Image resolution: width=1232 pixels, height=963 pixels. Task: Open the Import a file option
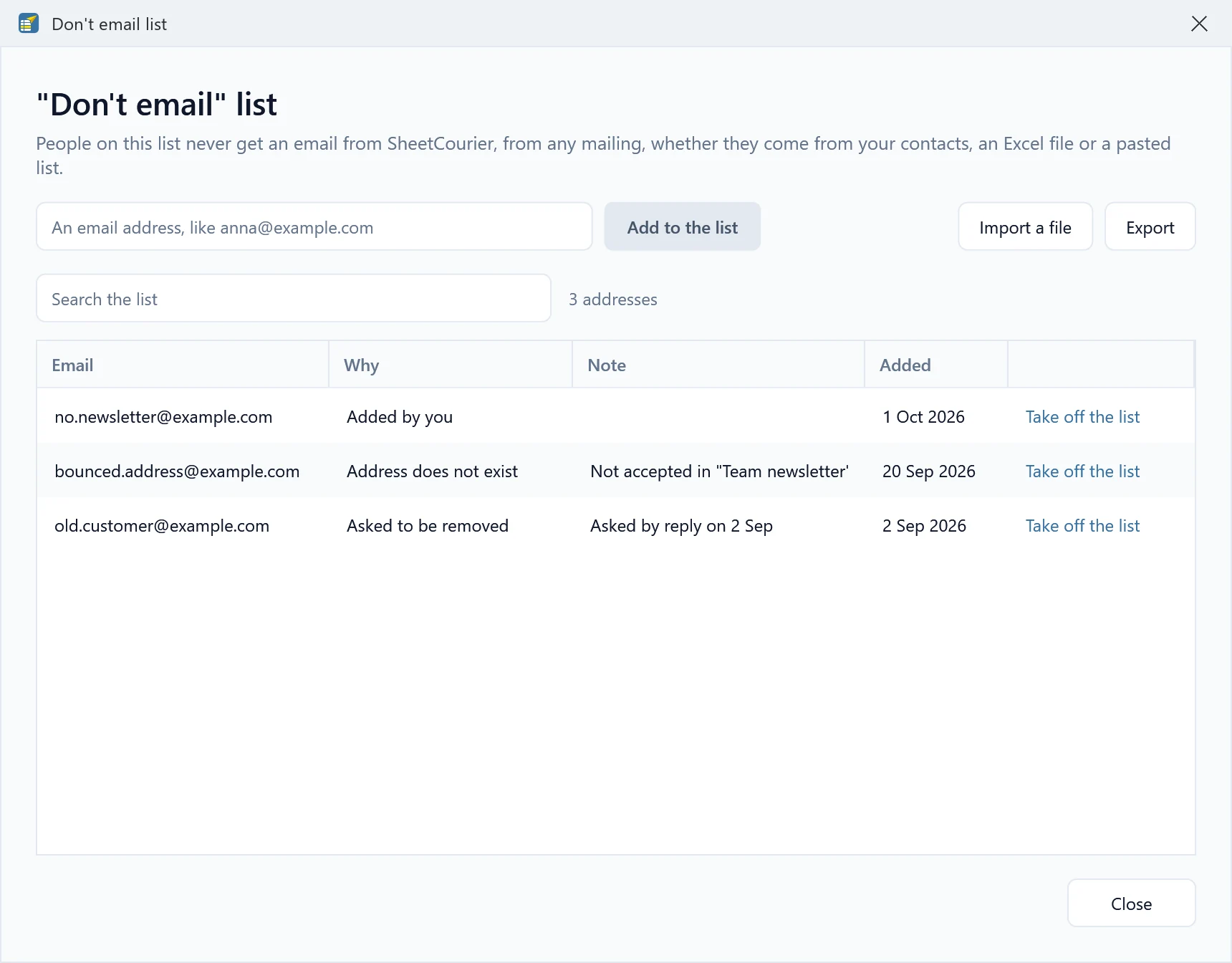point(1026,226)
